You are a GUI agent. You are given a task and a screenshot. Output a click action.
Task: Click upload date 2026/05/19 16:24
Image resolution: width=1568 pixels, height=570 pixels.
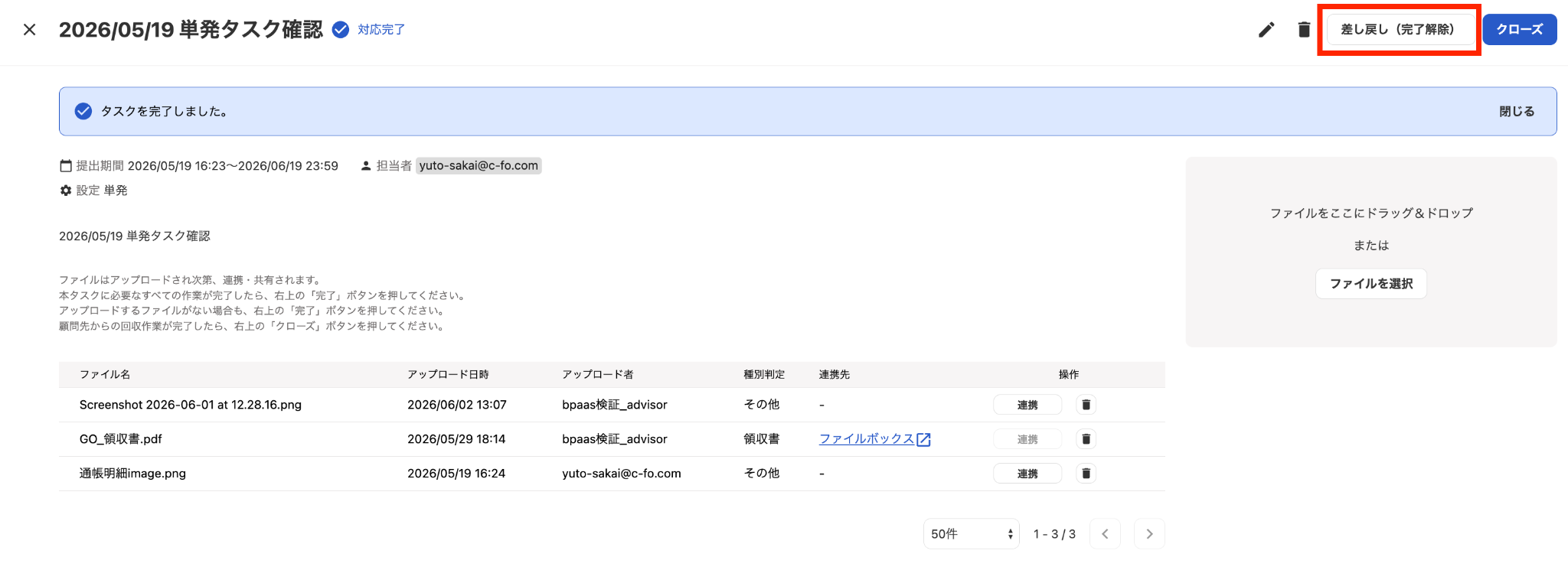click(456, 474)
